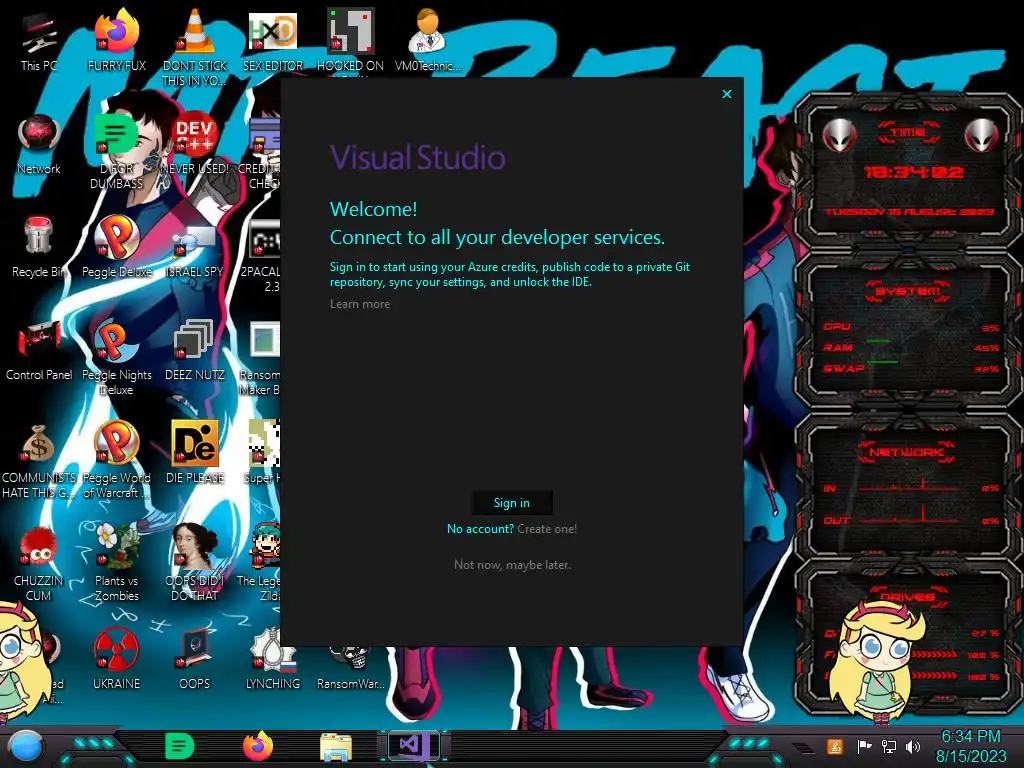Select the DIE PLEASE desktop shortcut
1024x768 pixels.
tap(195, 453)
